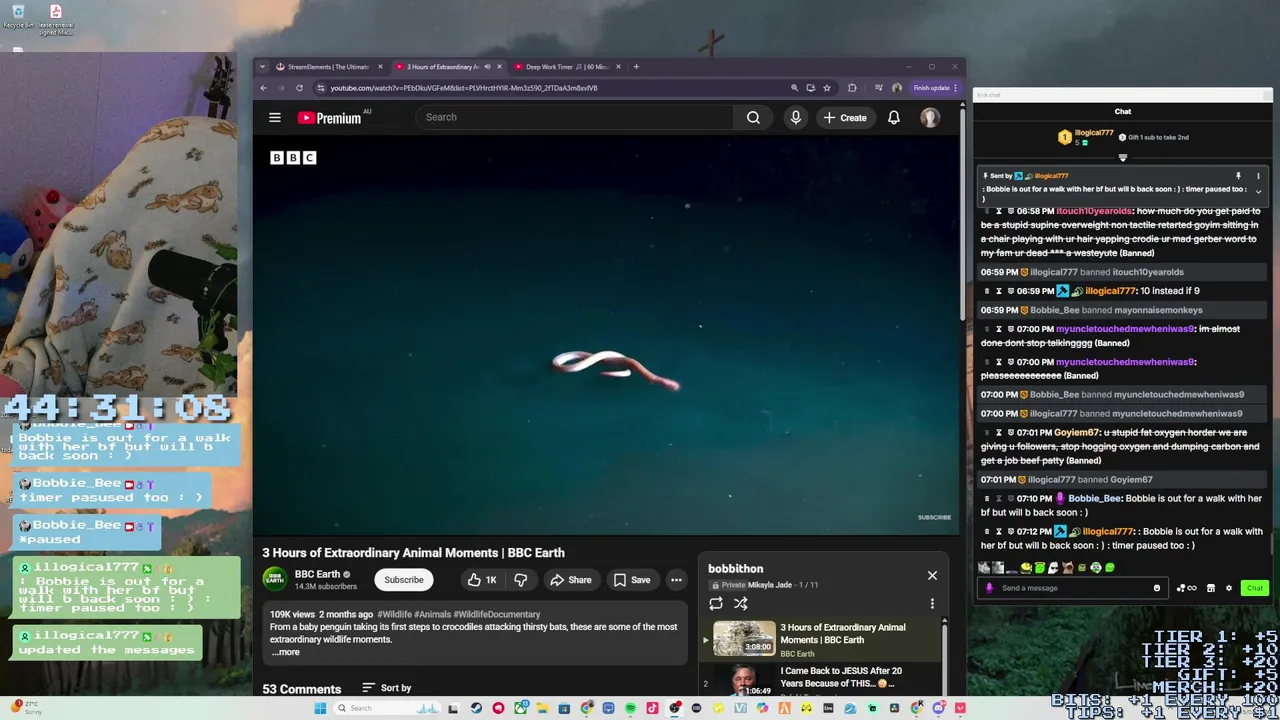The image size is (1280, 720).
Task: Close the bobbithon playlist panel
Action: click(932, 576)
